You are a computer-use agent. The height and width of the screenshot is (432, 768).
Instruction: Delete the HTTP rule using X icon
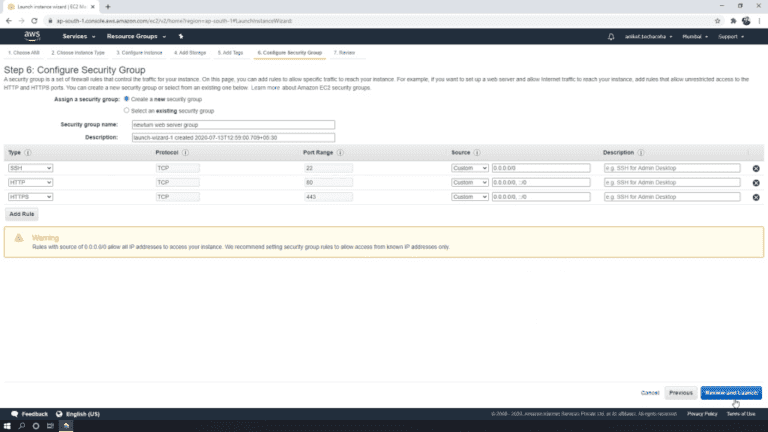(x=755, y=182)
